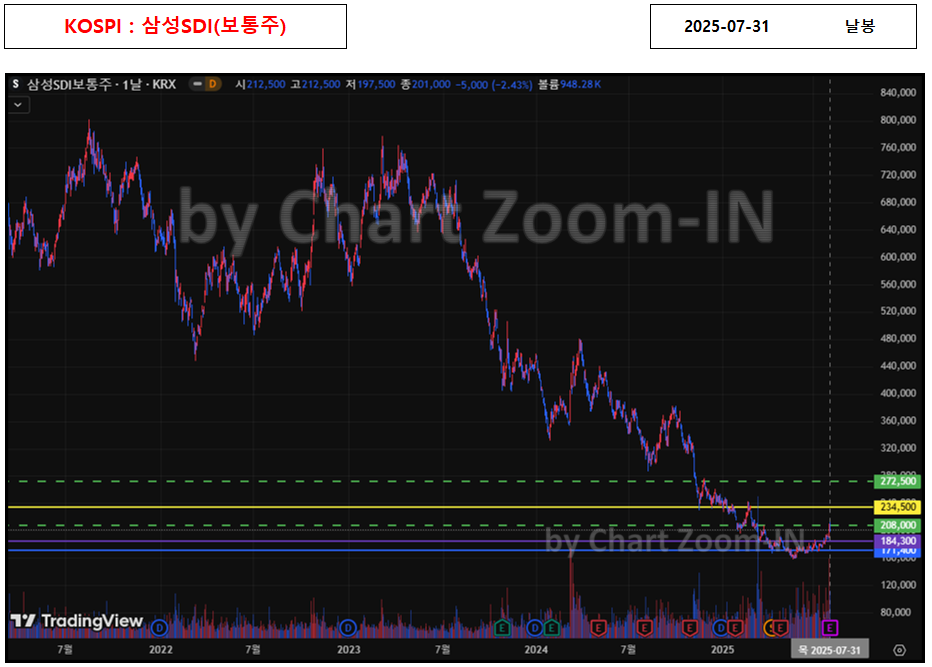
Task: Open the first red earnings marker after 2024
Action: click(598, 627)
